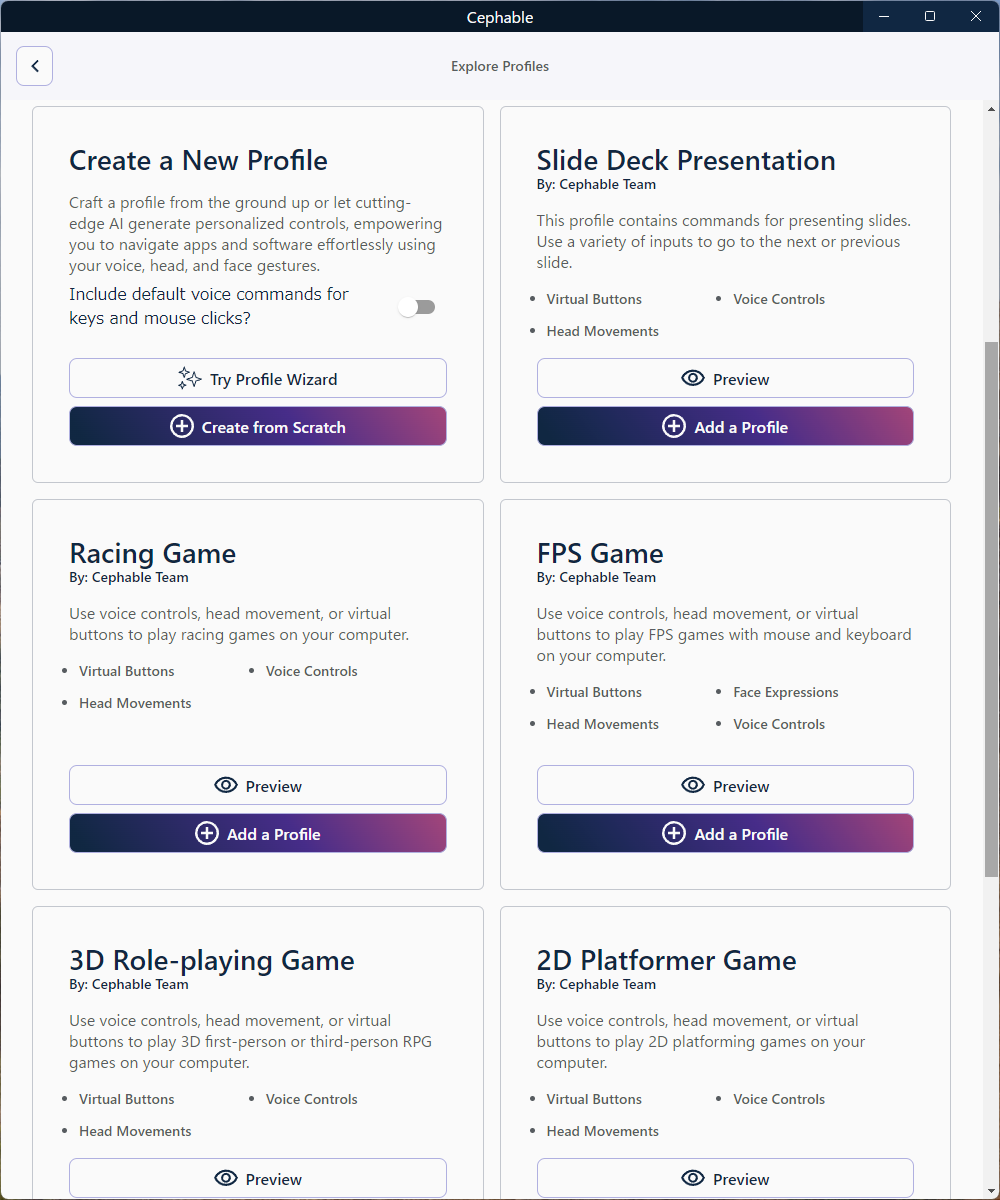Click eye icon in Racing Game Preview

pyautogui.click(x=226, y=785)
